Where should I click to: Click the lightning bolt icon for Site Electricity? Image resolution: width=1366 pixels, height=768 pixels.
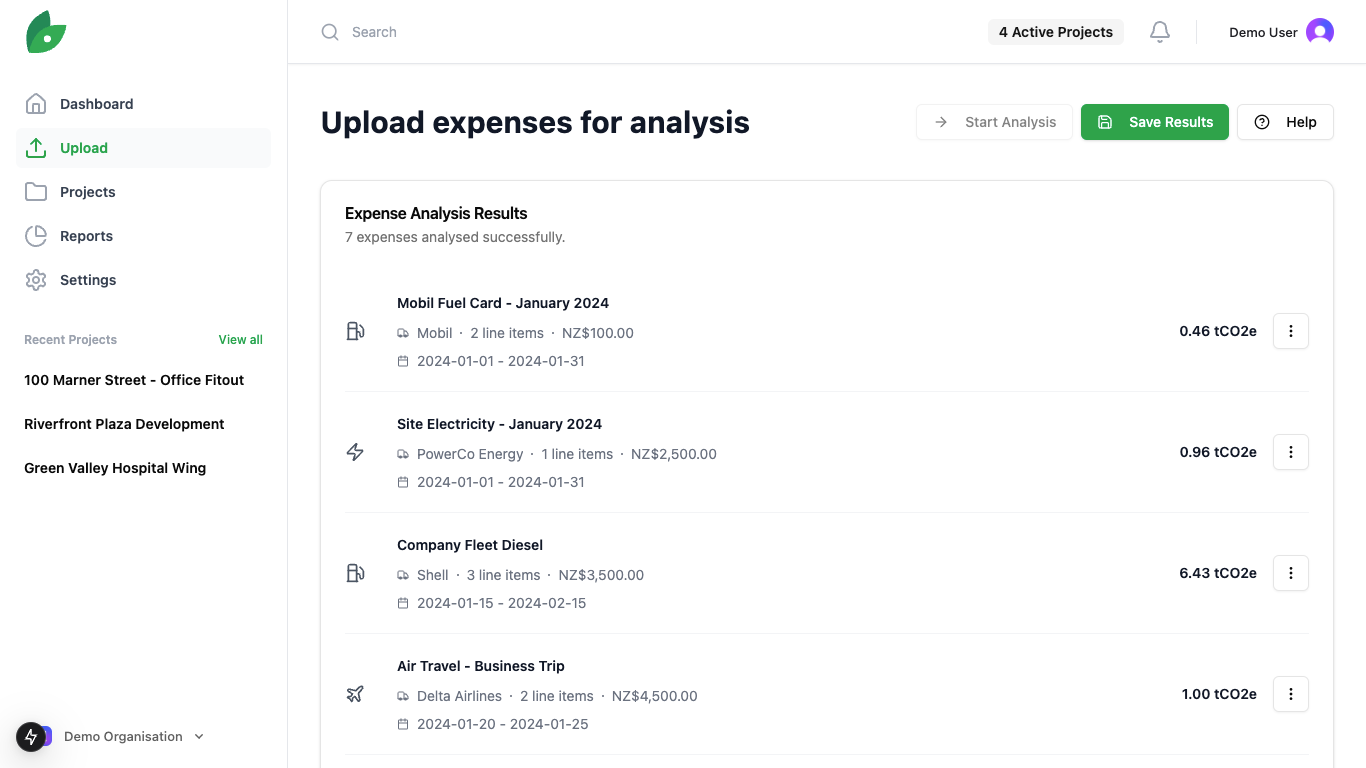(x=355, y=452)
